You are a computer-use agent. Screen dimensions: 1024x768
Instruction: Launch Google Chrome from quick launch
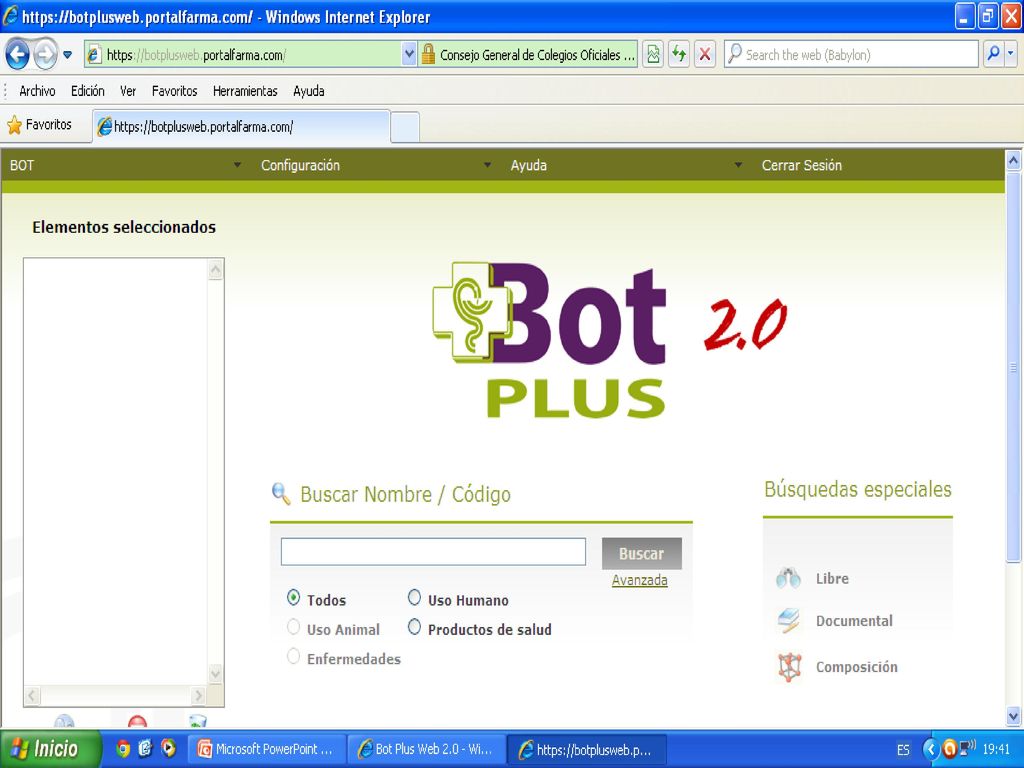tap(123, 748)
